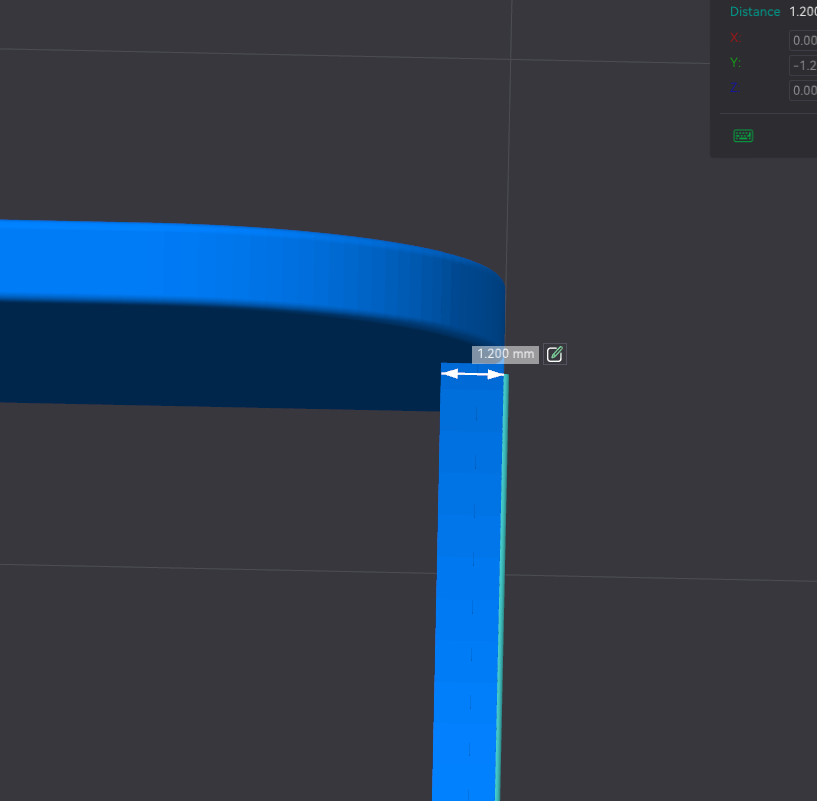This screenshot has width=817, height=801.
Task: Open the green keyboard shortcuts icon
Action: point(743,136)
